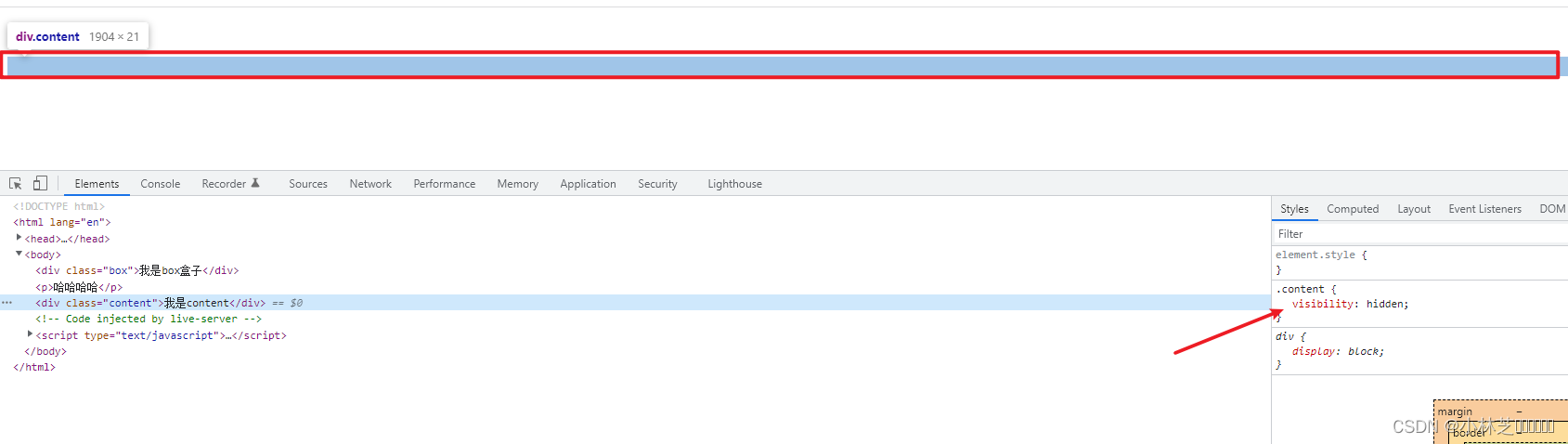Image resolution: width=1568 pixels, height=444 pixels.
Task: Click the Filter styles input field
Action: click(1419, 234)
